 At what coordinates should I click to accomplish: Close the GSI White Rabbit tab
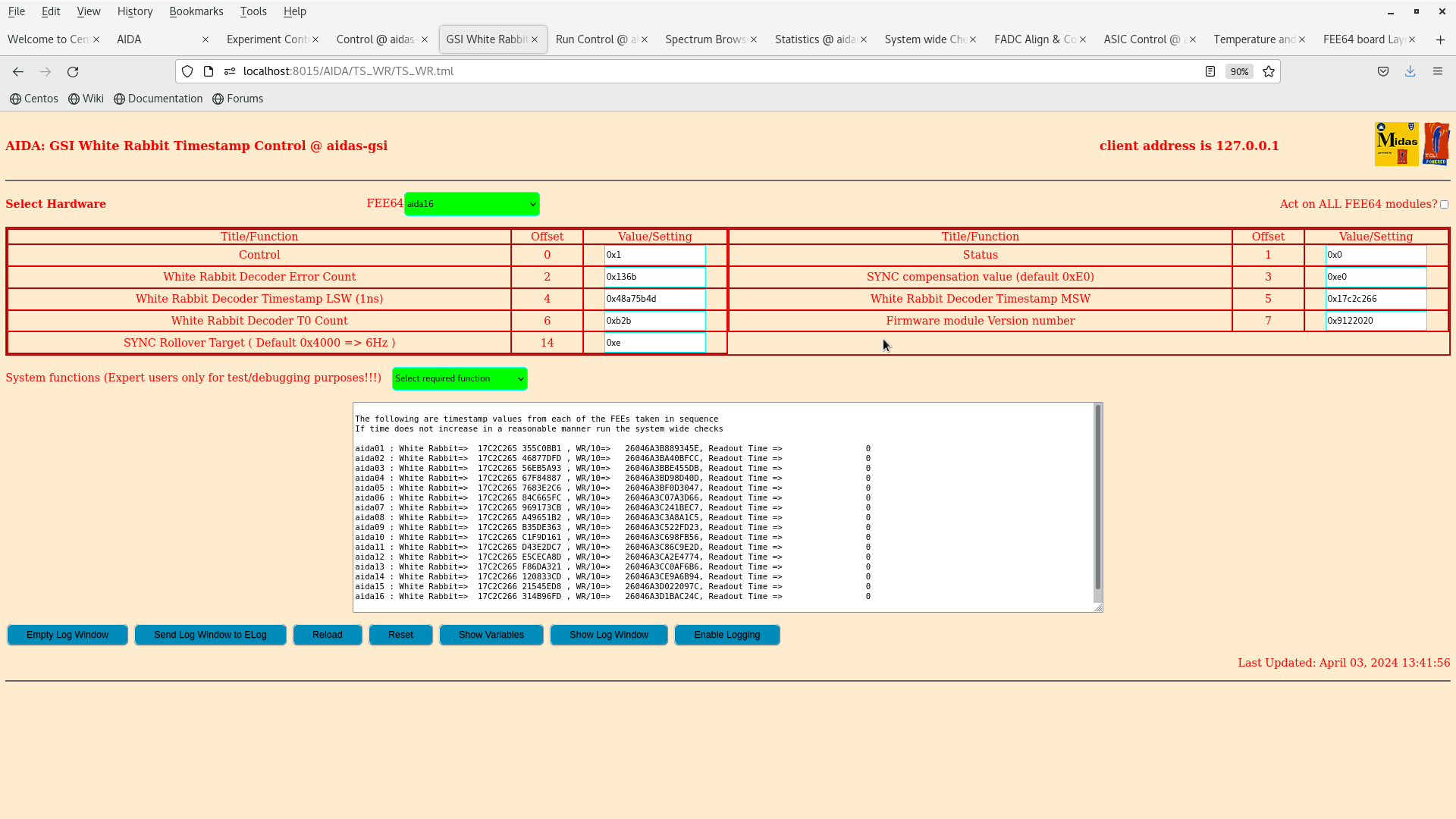[x=535, y=39]
